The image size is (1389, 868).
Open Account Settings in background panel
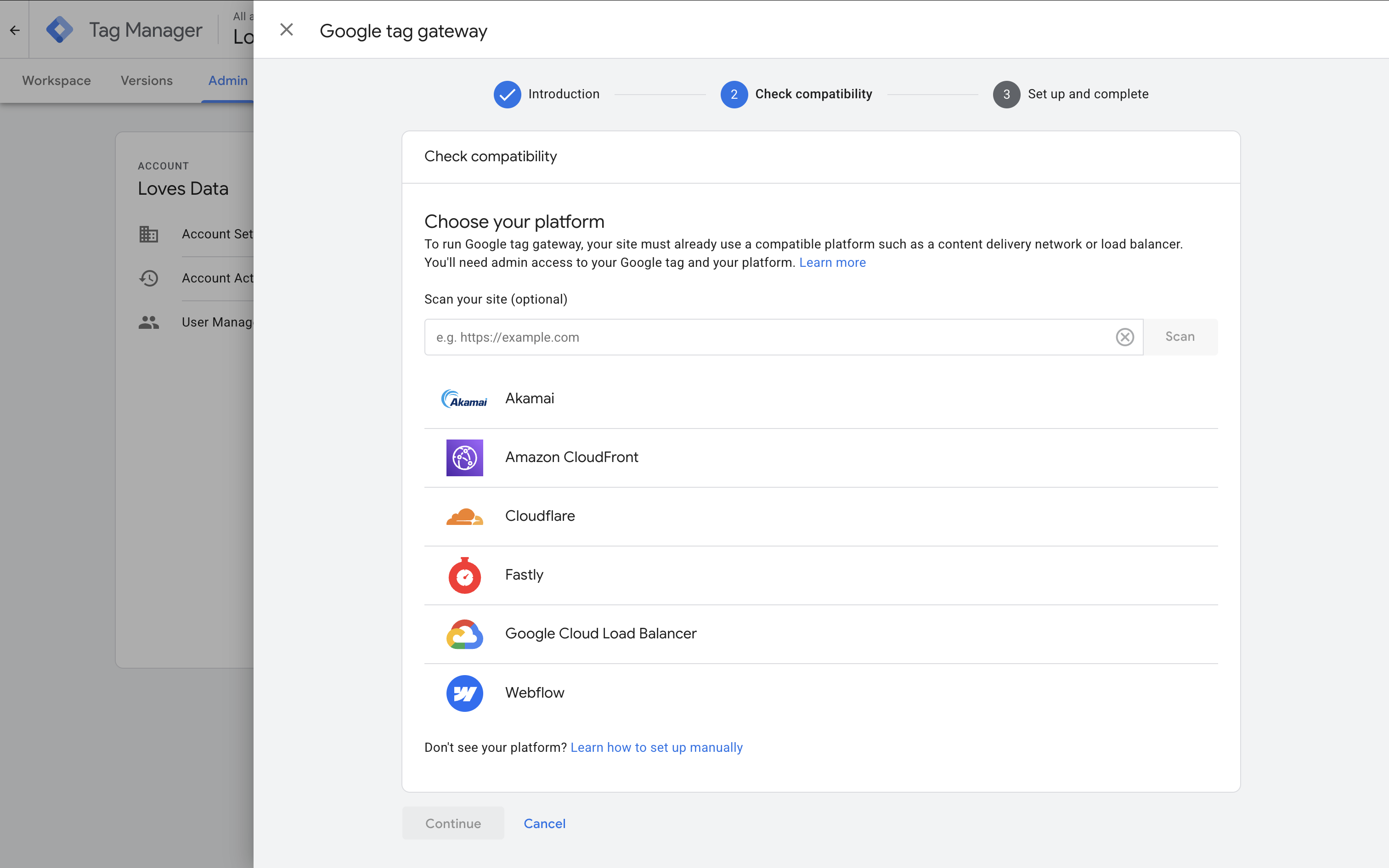coord(217,234)
